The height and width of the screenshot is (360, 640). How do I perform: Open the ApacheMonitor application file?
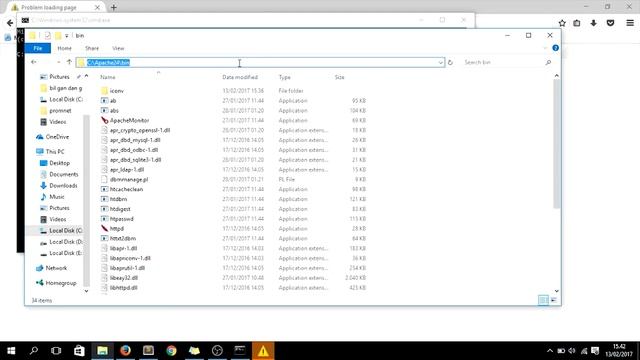tap(129, 120)
